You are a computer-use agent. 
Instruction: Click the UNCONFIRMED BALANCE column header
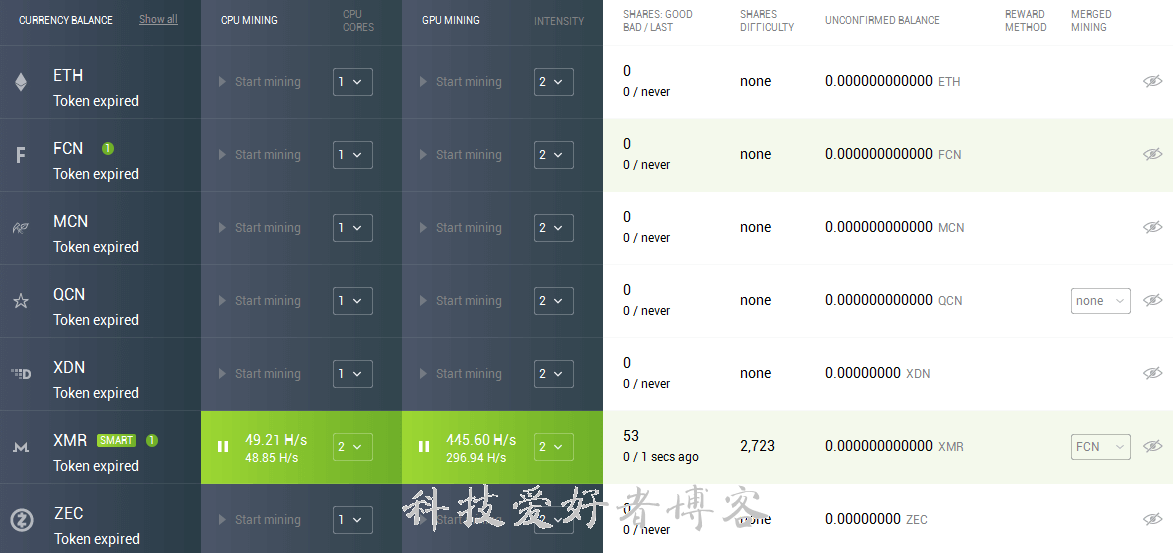882,20
